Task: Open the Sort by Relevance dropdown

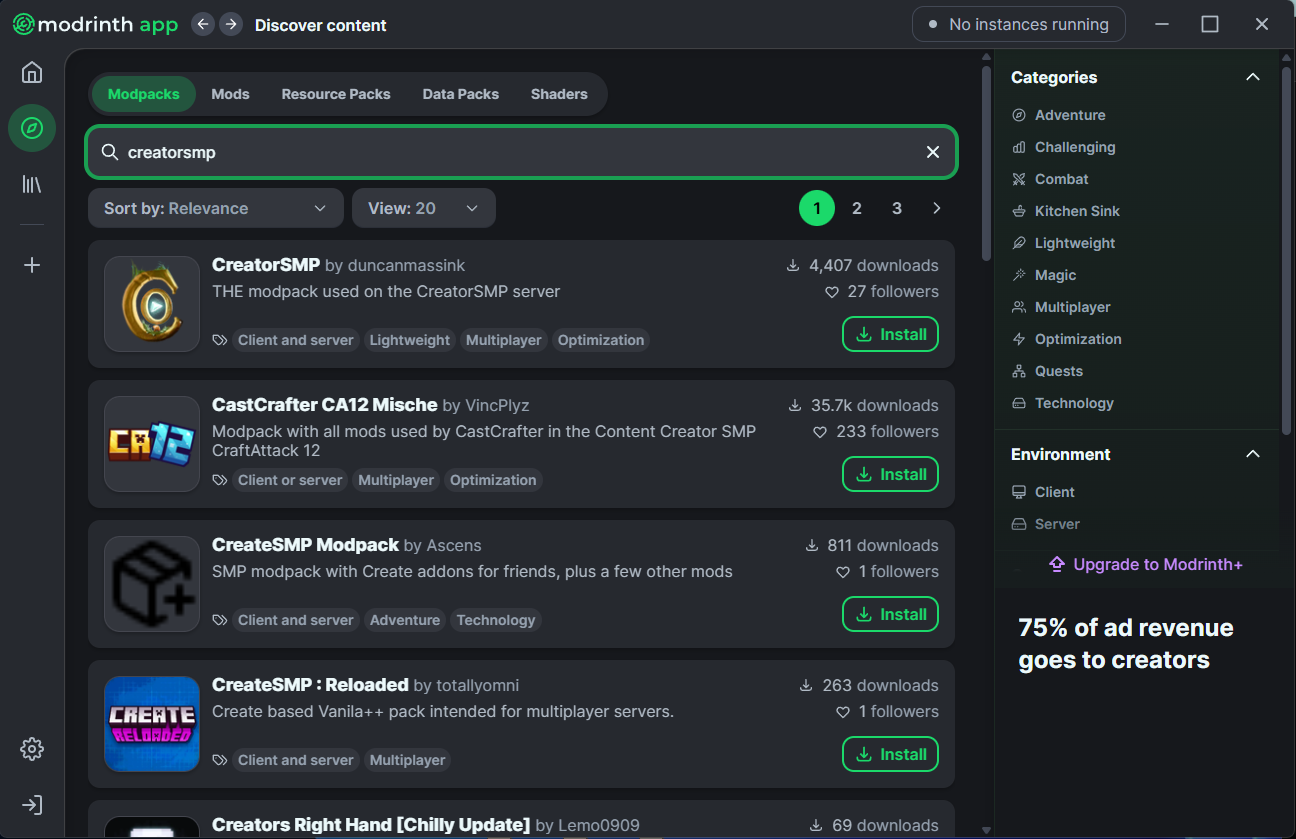Action: click(x=215, y=208)
